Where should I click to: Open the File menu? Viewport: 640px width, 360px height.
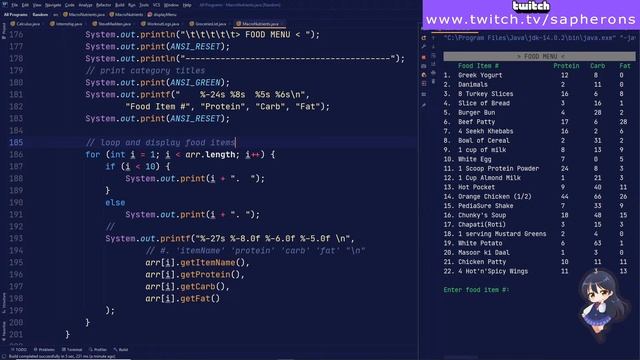14,5
